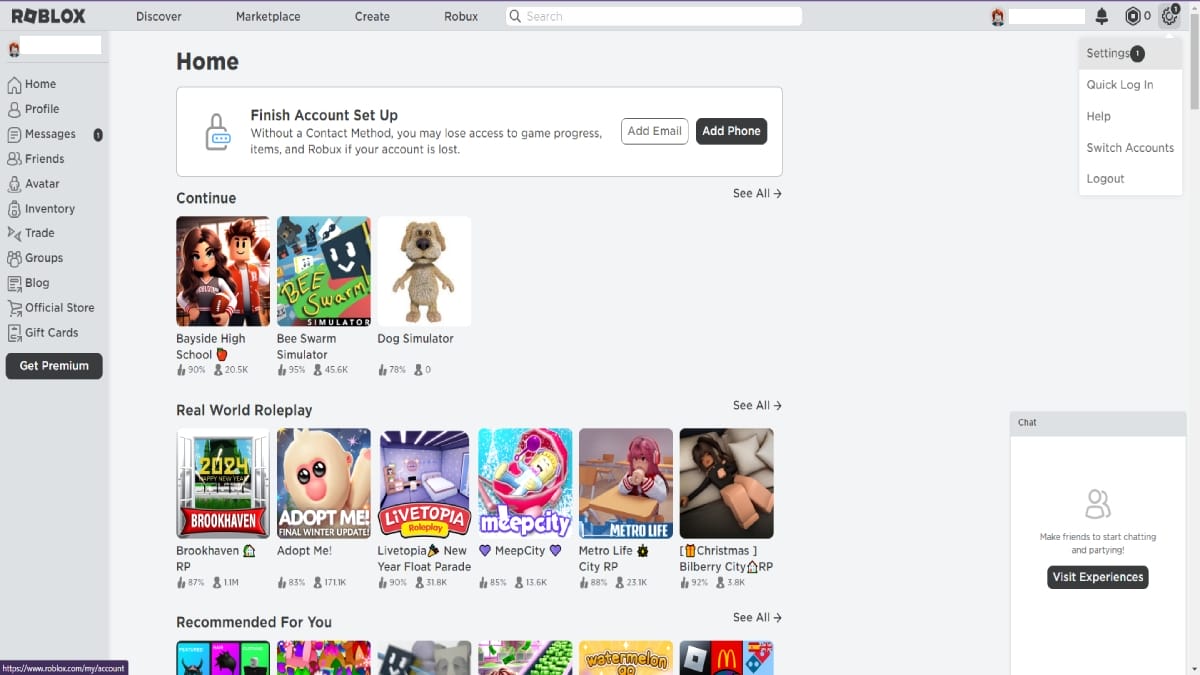Click the notifications bell icon
Image resolution: width=1200 pixels, height=675 pixels.
click(x=1102, y=16)
